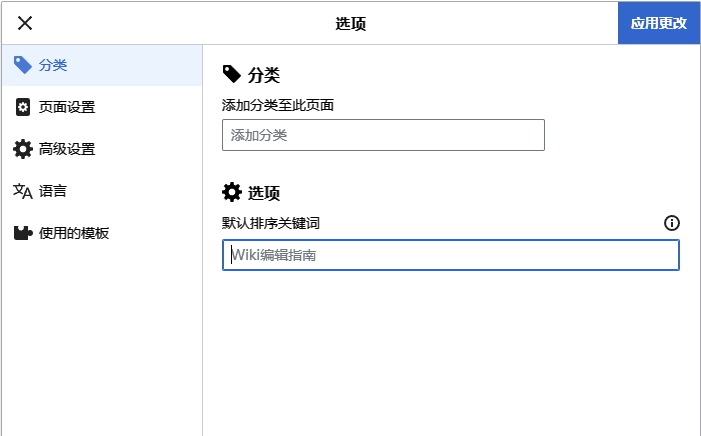Click the gear icon in the 选项 section heading

(232, 193)
